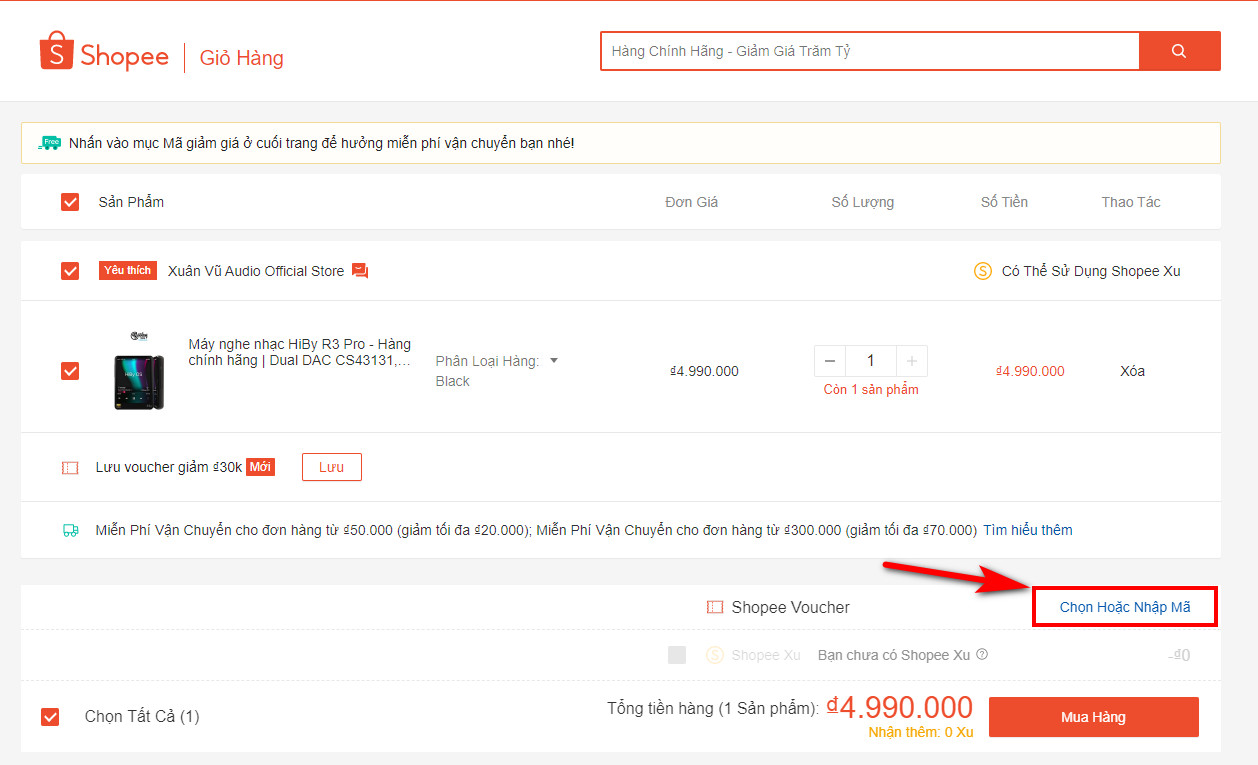
Task: Save the ₫30k voucher with 'Lưu'
Action: pyautogui.click(x=331, y=467)
